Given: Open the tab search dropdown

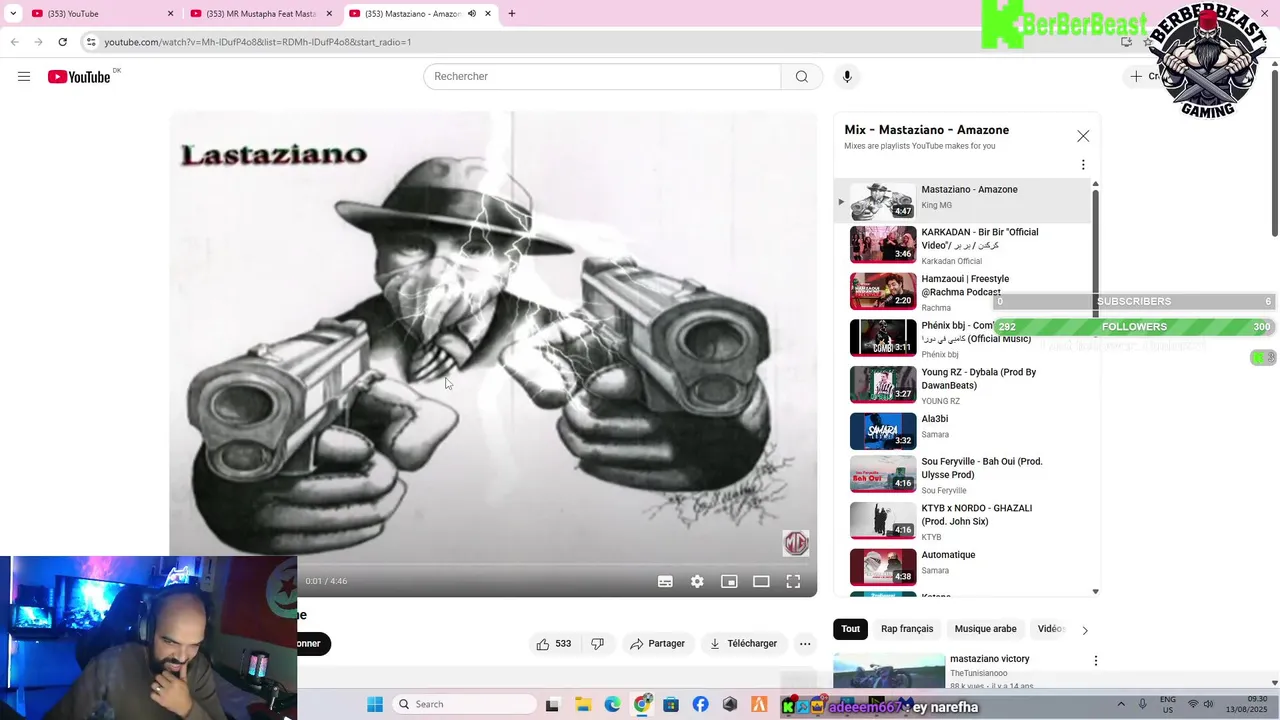Looking at the screenshot, I should pos(12,14).
